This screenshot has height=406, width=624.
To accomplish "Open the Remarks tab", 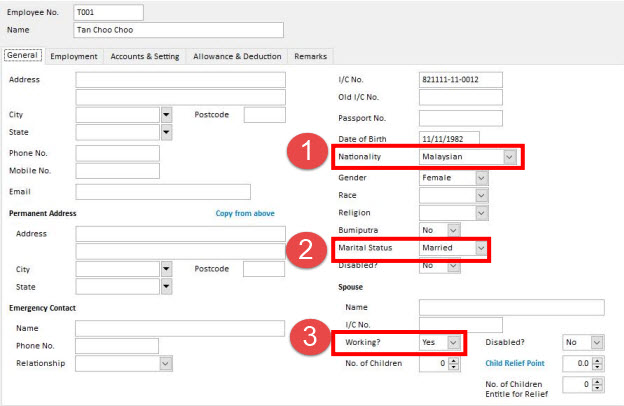I will point(311,57).
